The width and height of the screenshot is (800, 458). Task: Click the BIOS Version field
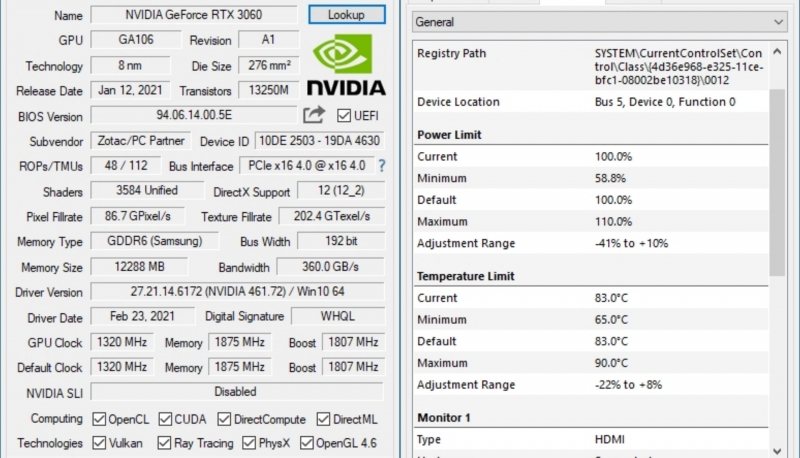pos(194,115)
